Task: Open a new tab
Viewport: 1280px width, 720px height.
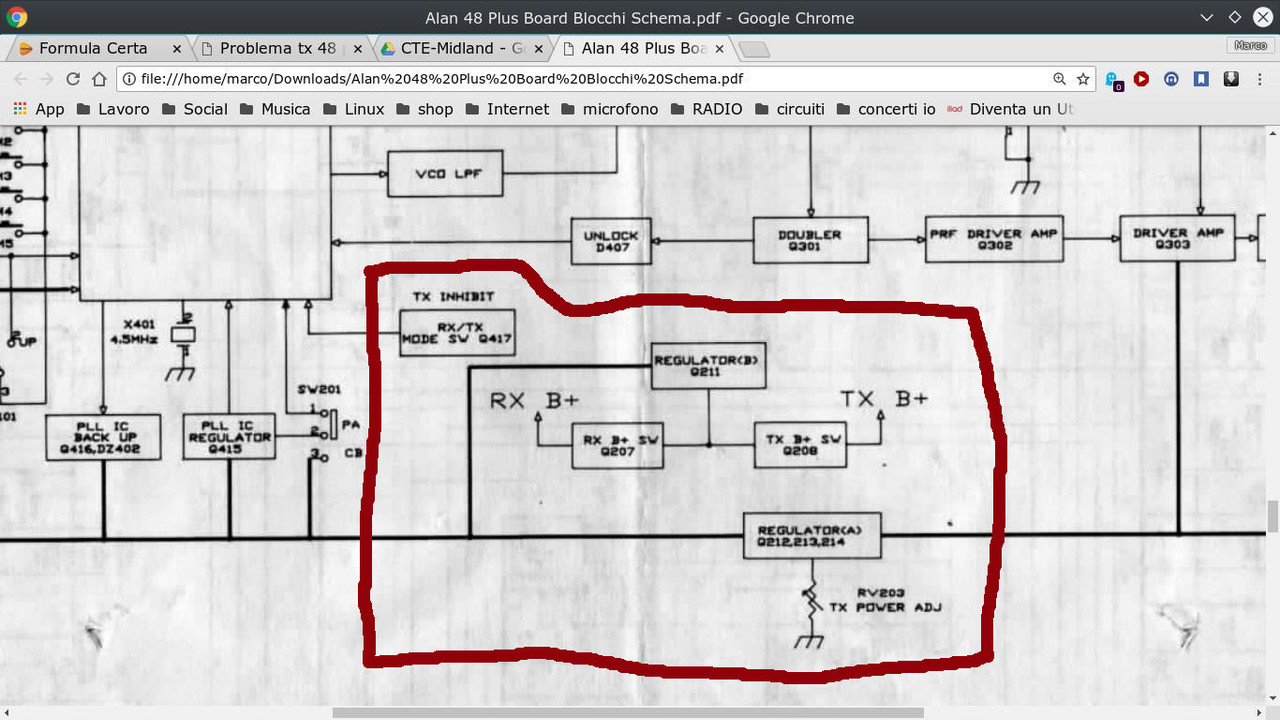Action: (x=754, y=49)
